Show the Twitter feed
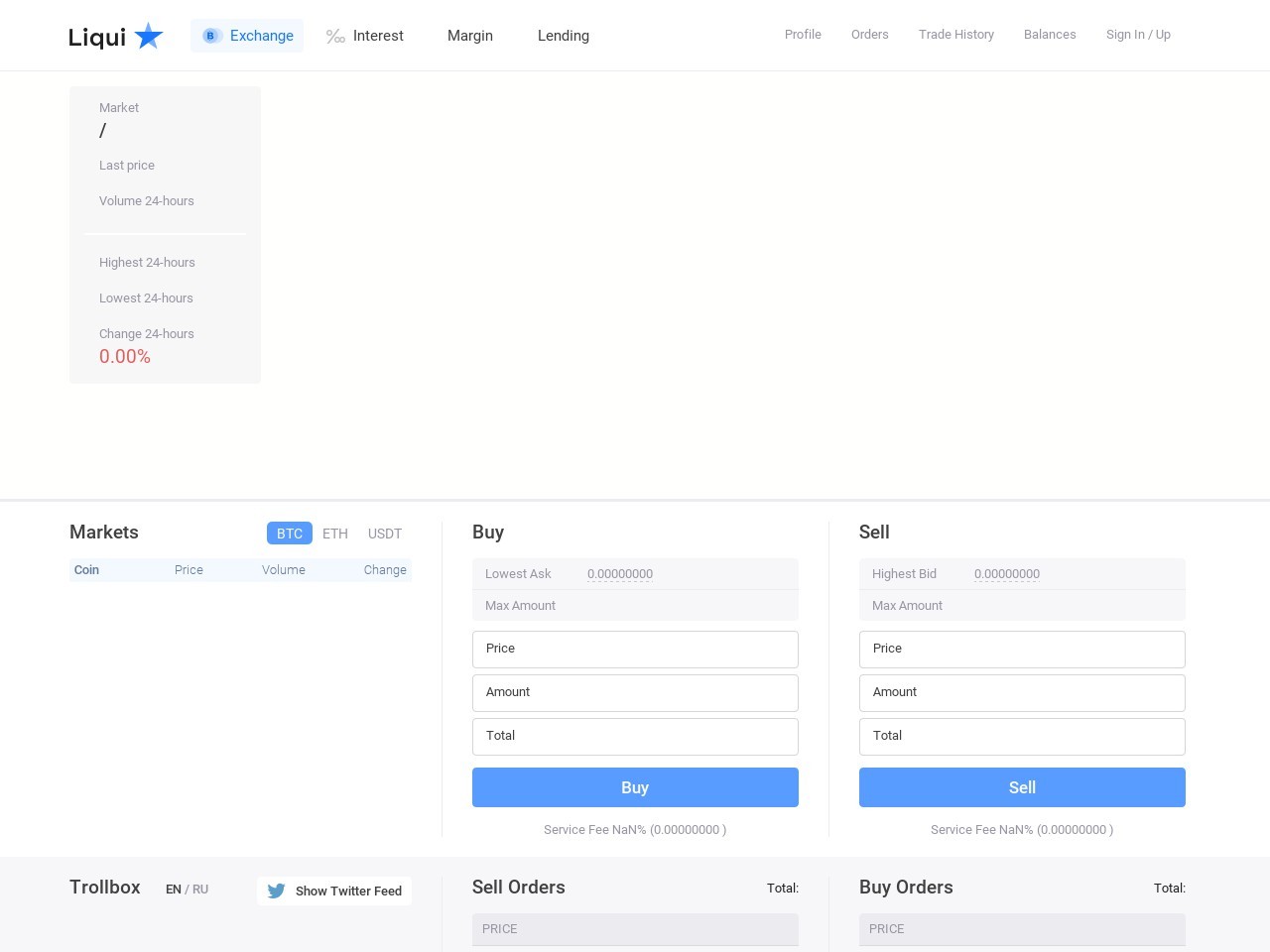 348,891
